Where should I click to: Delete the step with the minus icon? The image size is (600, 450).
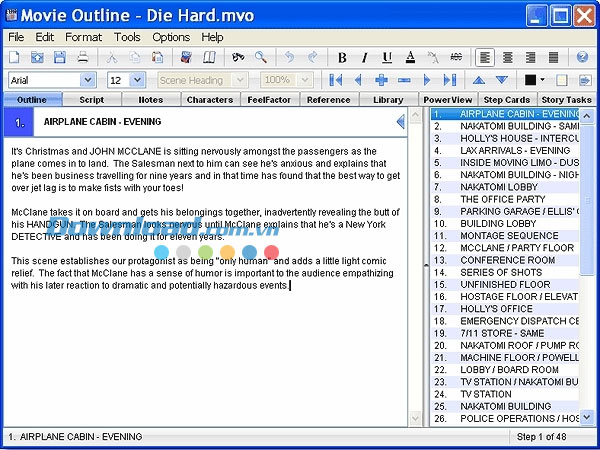404,80
